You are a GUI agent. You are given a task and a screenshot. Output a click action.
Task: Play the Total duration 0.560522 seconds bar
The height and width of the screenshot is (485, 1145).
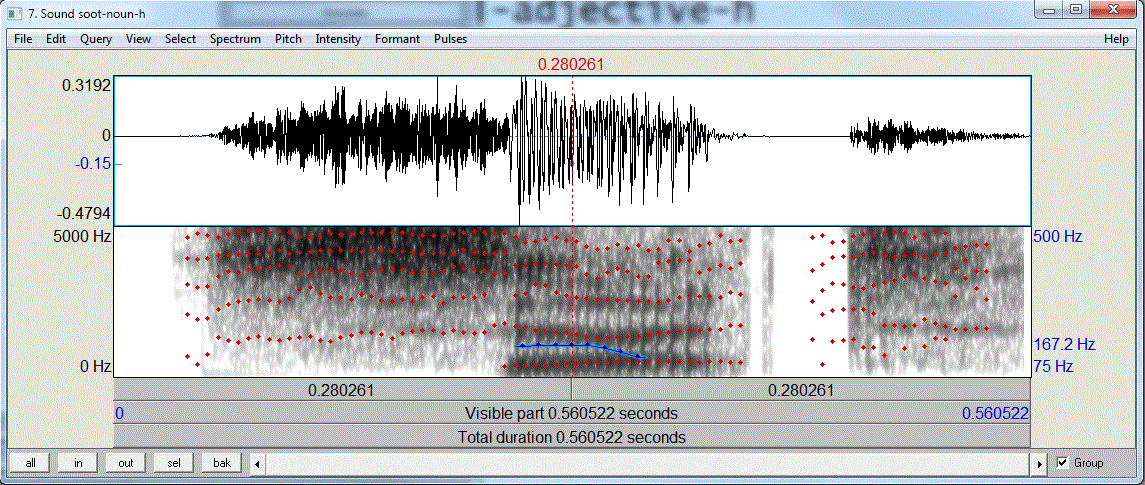(x=572, y=438)
